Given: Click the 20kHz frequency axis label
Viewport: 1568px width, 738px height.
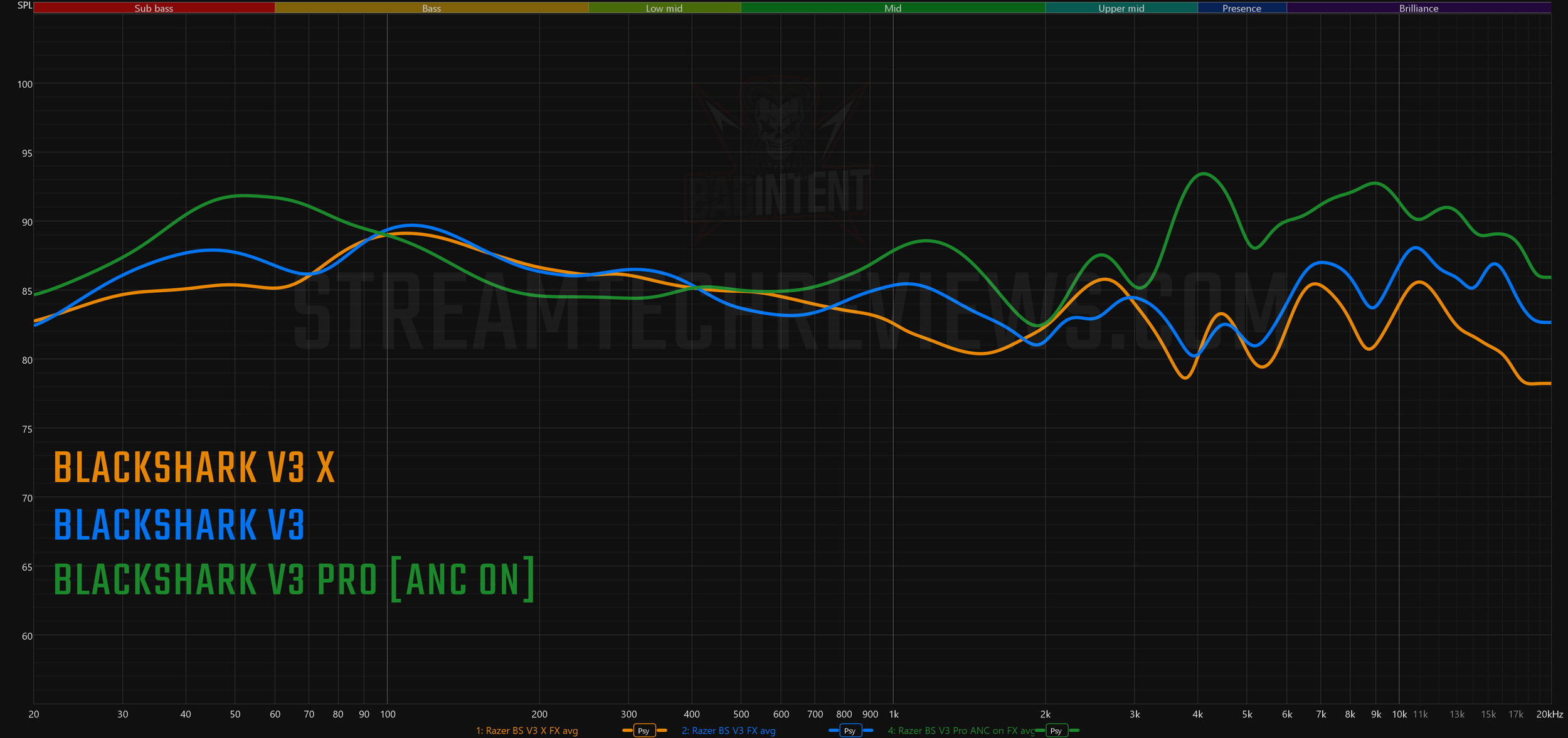Looking at the screenshot, I should (x=1549, y=714).
